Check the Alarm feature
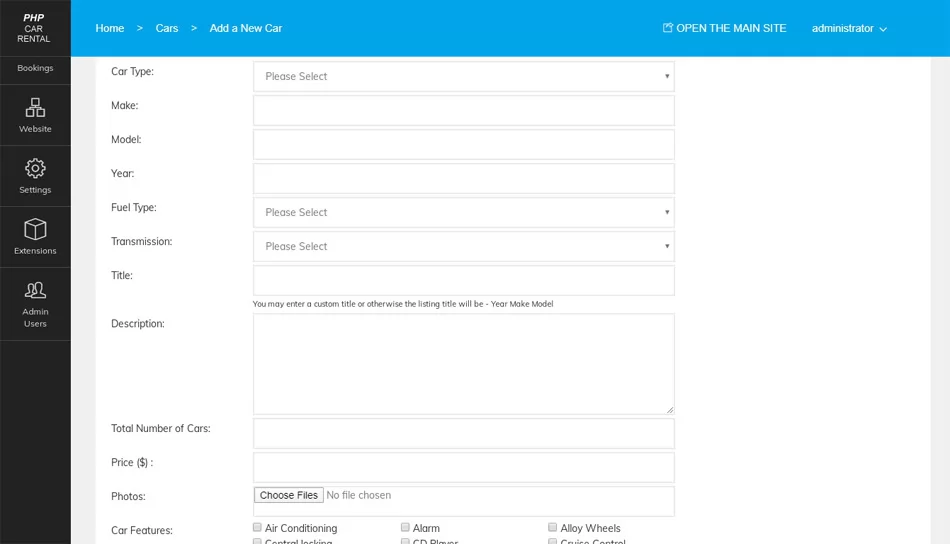This screenshot has width=950, height=544. pyautogui.click(x=405, y=527)
